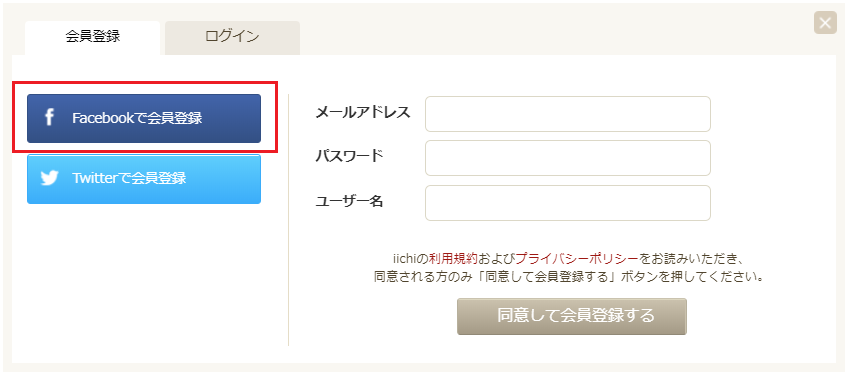Switch to the ログイン tab
The image size is (848, 377).
[232, 37]
